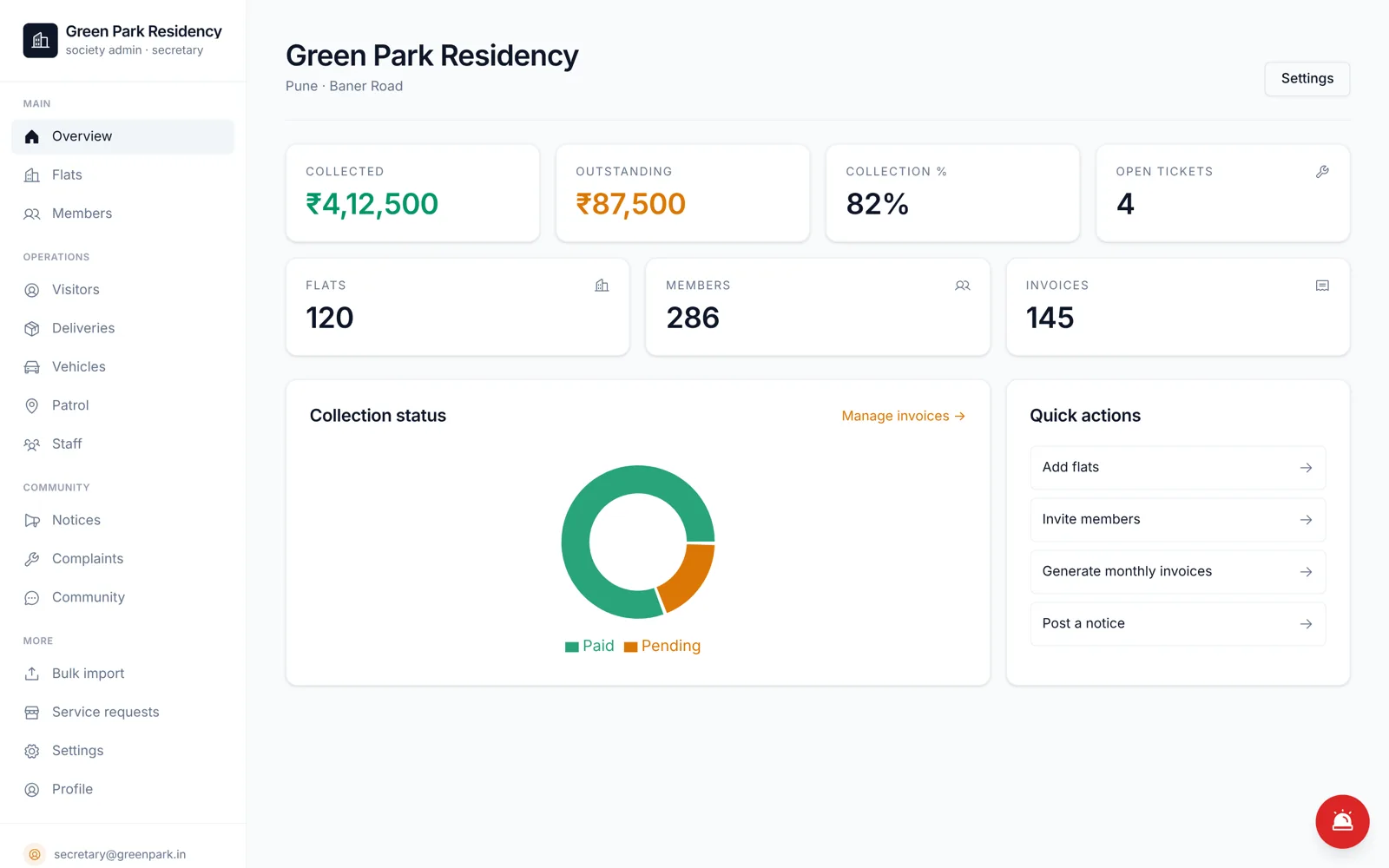Follow the Manage invoices link
Image resolution: width=1389 pixels, height=868 pixels.
click(903, 416)
